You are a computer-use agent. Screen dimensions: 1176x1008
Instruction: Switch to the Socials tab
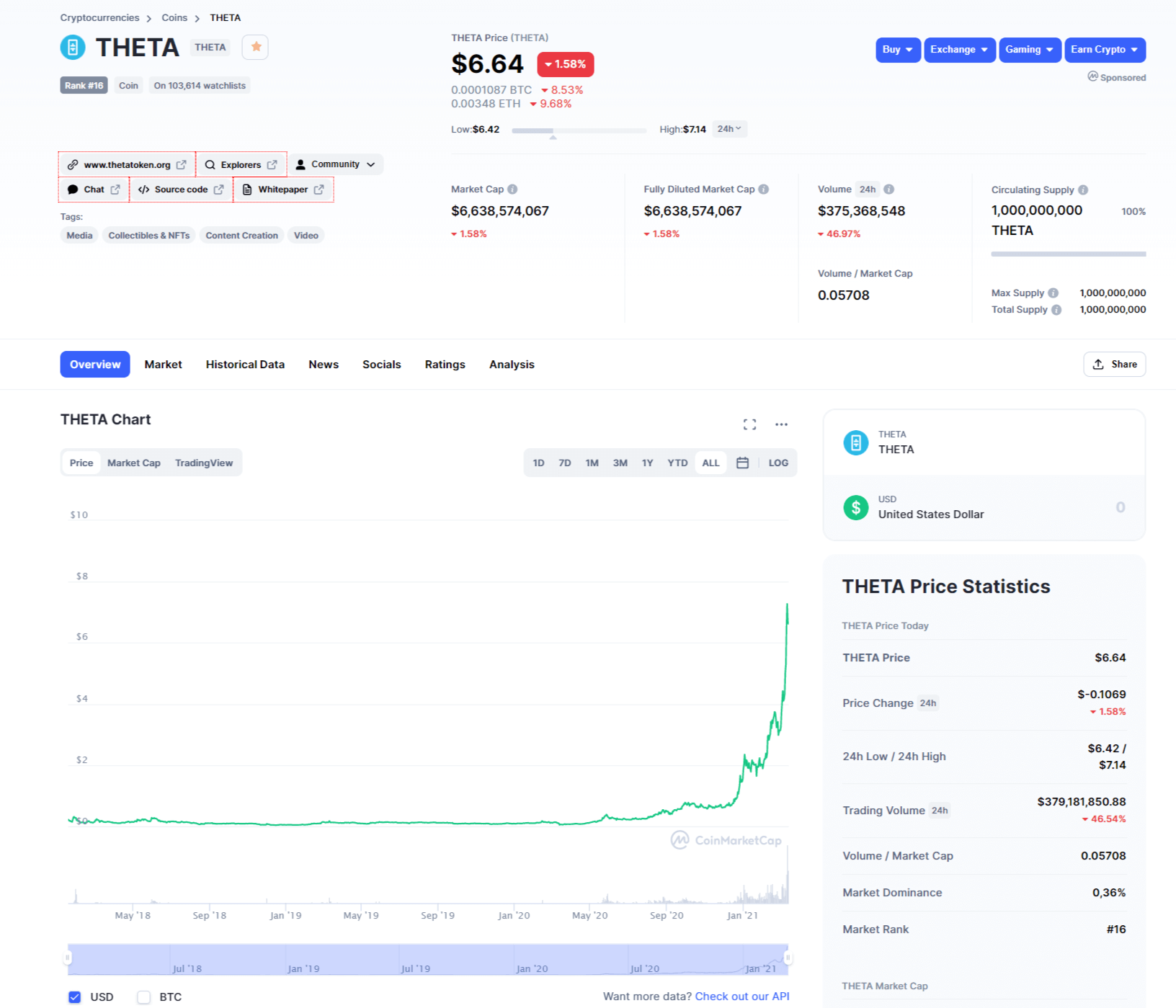coord(381,365)
